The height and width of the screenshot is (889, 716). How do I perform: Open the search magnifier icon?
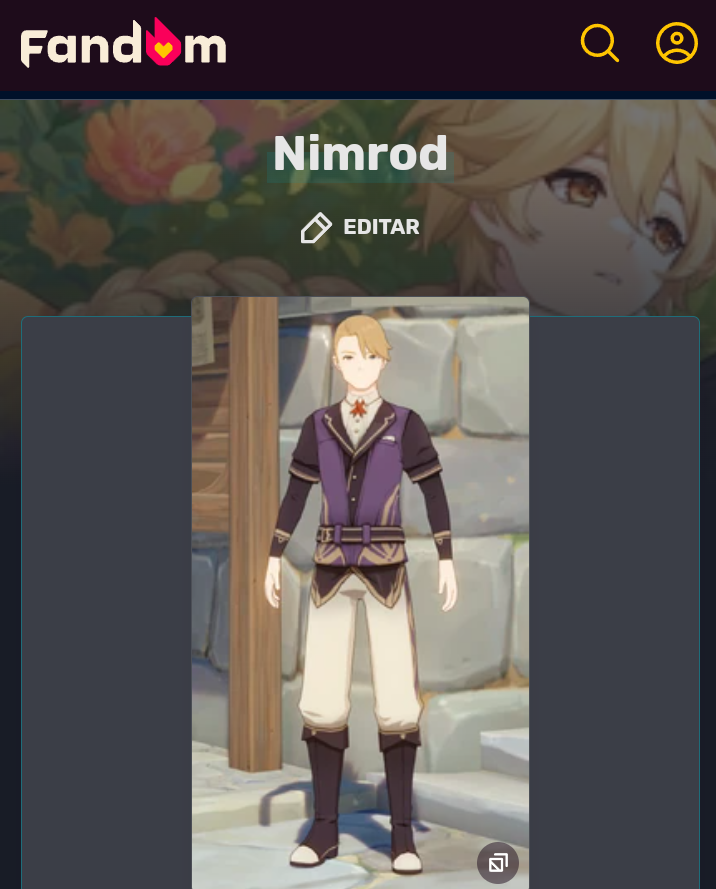pyautogui.click(x=600, y=43)
